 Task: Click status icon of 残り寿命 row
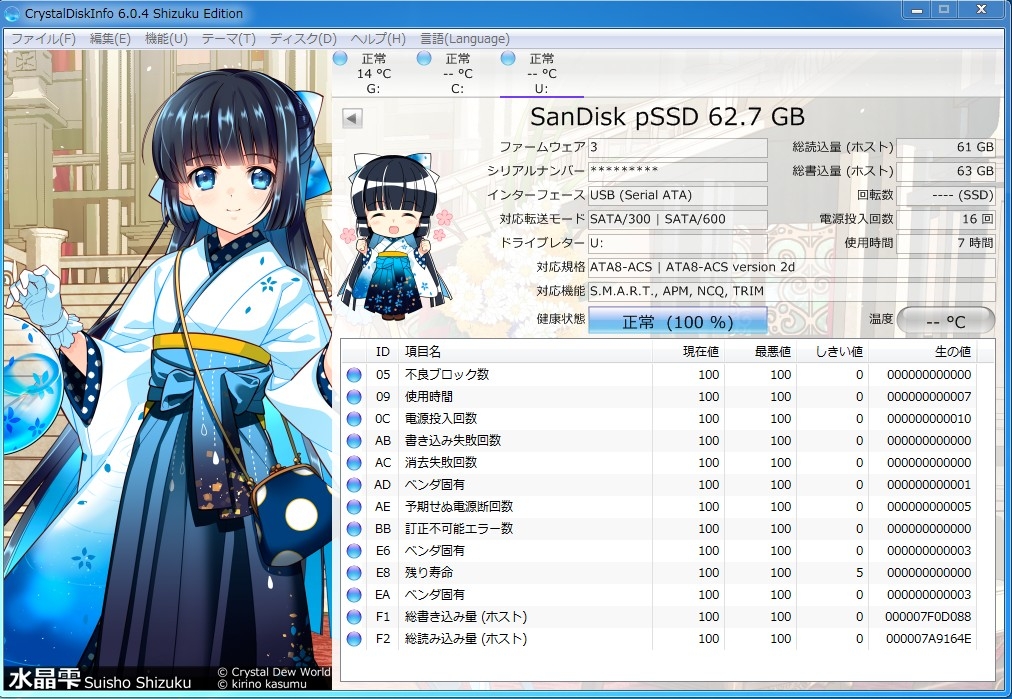click(354, 572)
